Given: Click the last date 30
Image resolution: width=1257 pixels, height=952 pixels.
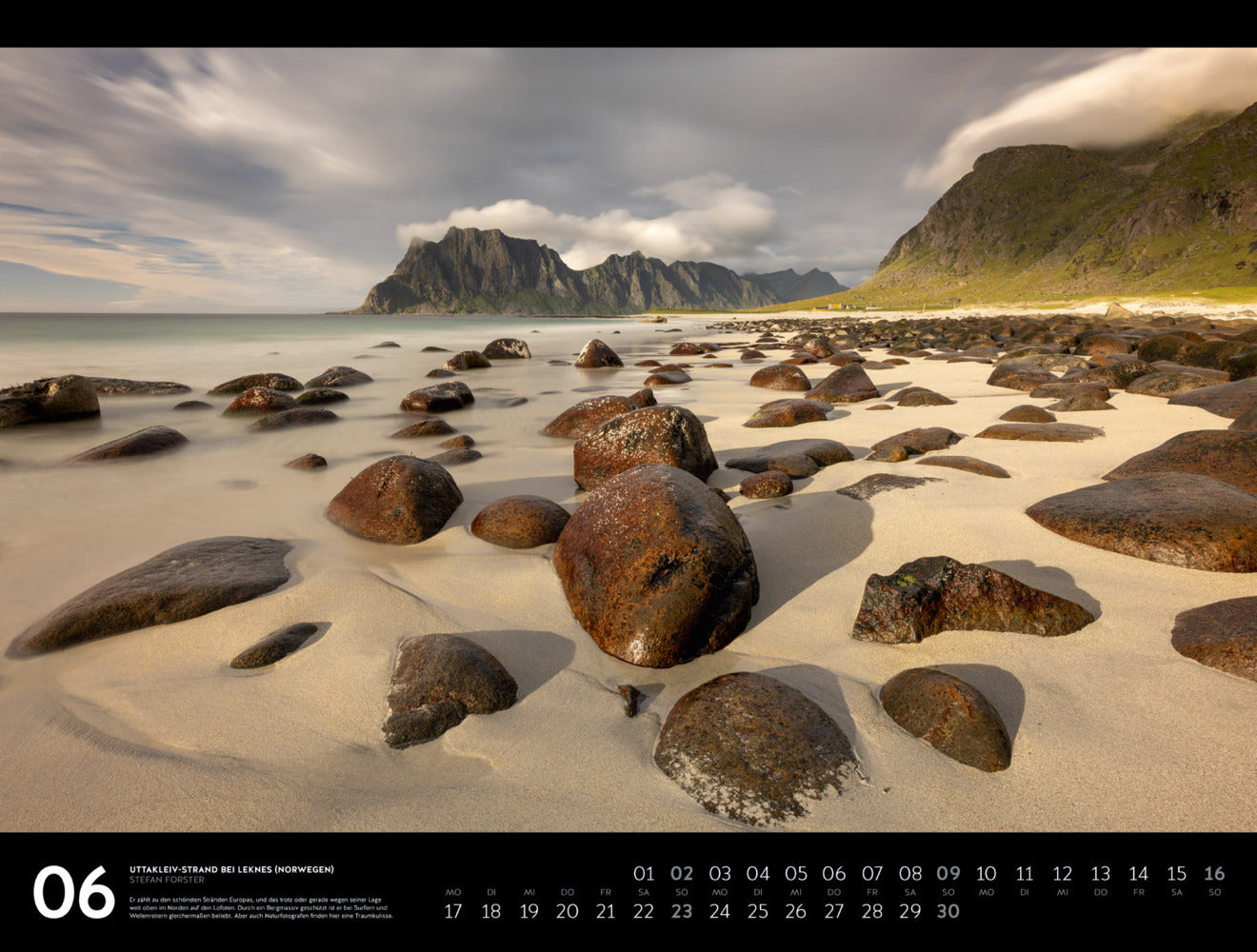Looking at the screenshot, I should pos(948,911).
